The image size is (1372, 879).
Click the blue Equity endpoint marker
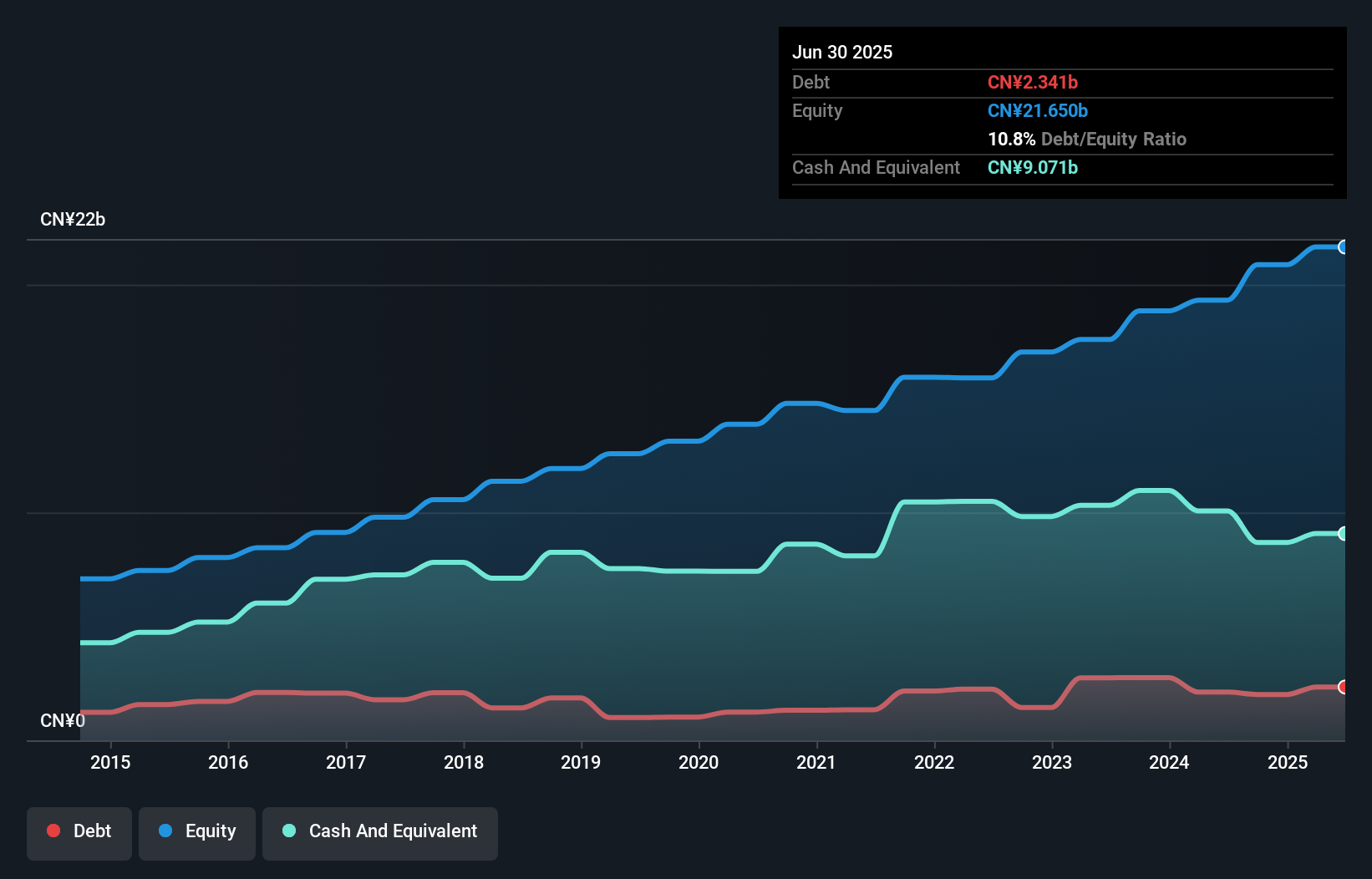[1343, 247]
